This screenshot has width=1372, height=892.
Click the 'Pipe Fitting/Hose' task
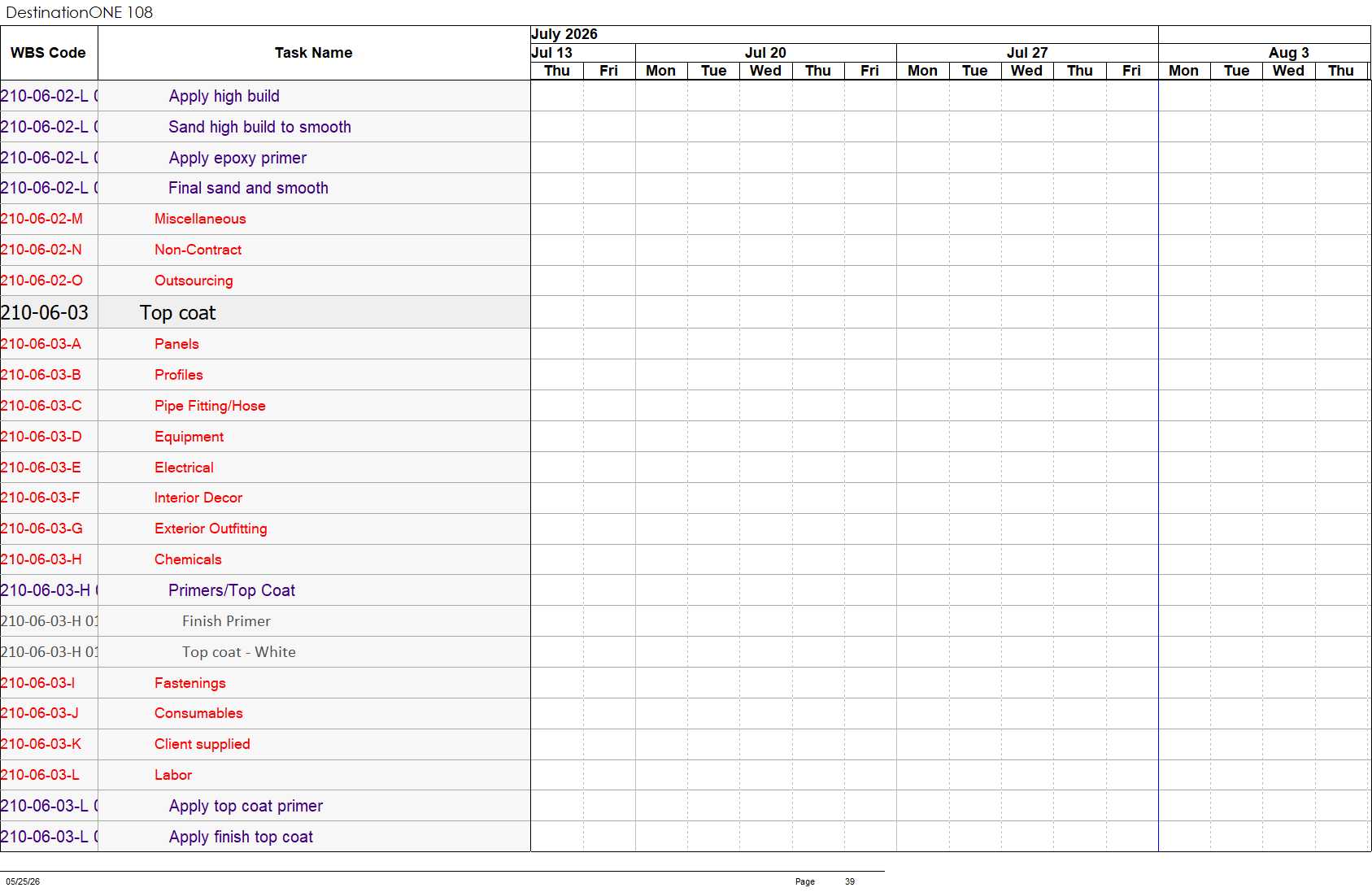pos(210,406)
